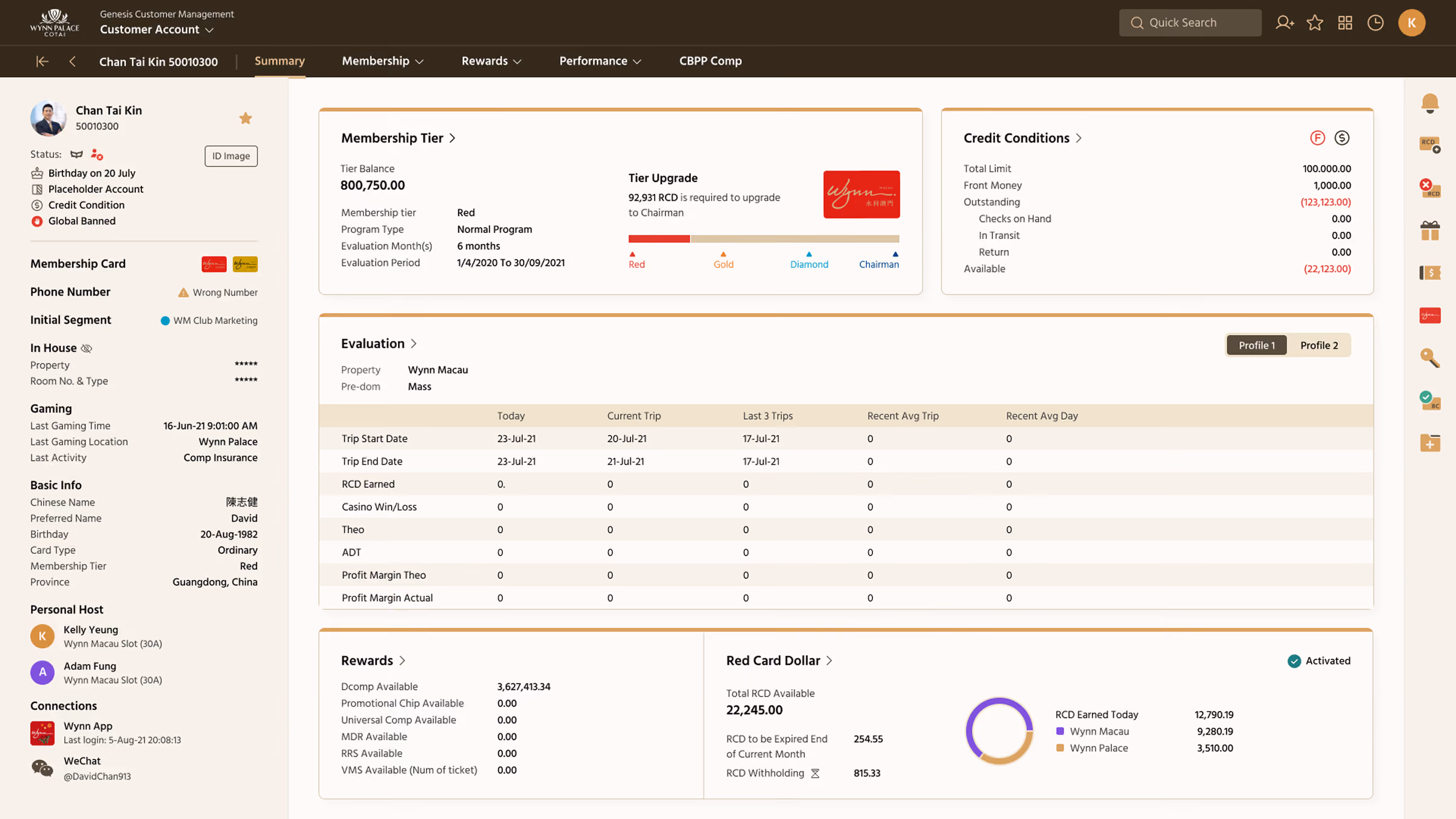This screenshot has height=819, width=1456.
Task: Expand the Membership dropdown menu
Action: (x=382, y=61)
